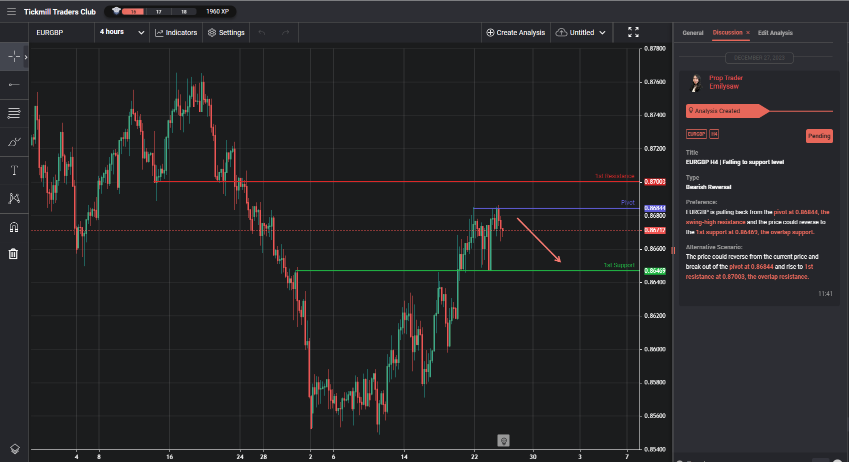Expand the cursor tool options arrow
Viewport: 849px width, 464px height.
(x=26, y=57)
